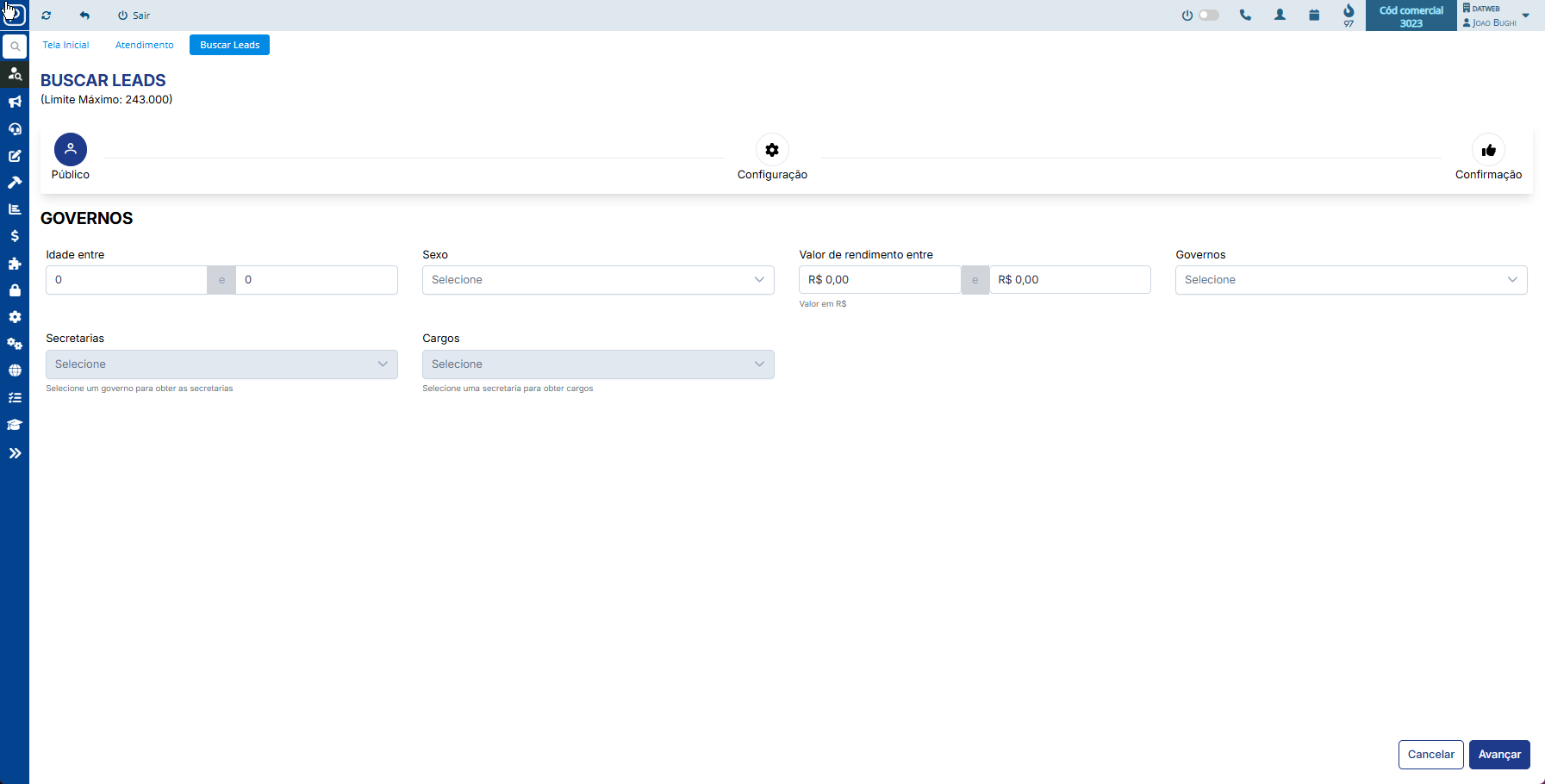Open the Sexo dropdown
Screen dimensions: 1545x784
(x=598, y=280)
